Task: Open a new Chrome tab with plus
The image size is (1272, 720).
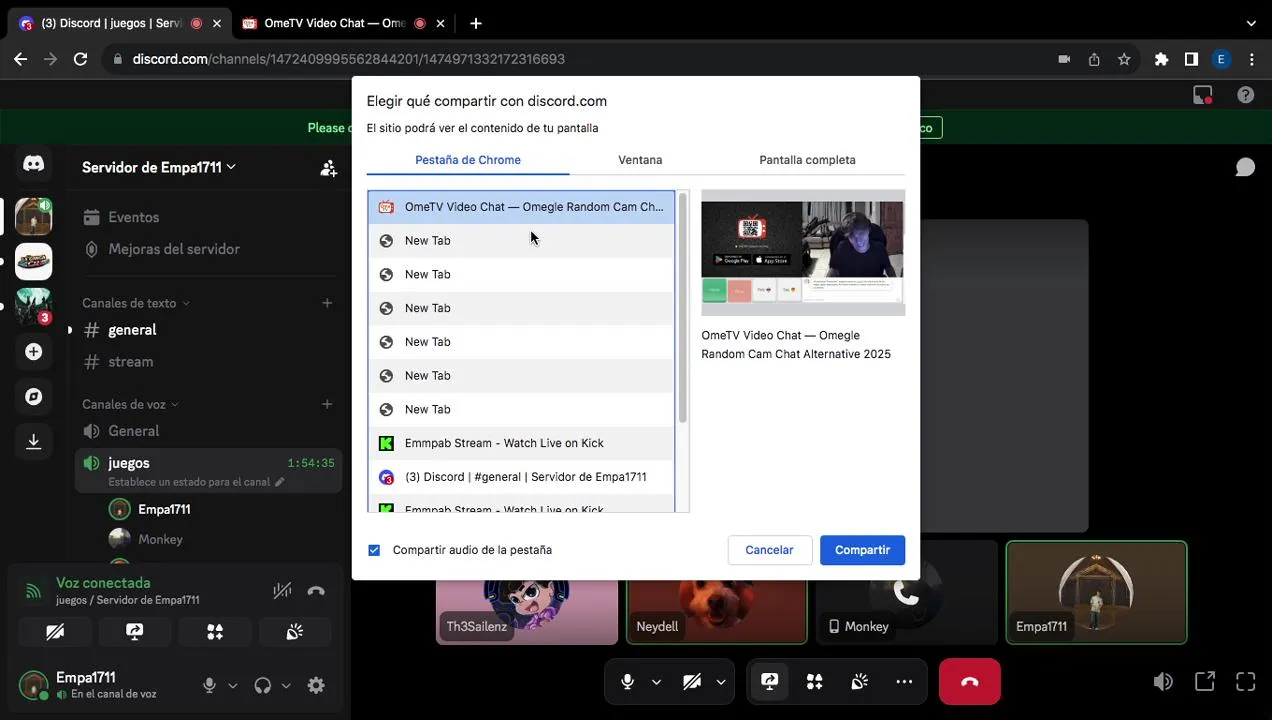Action: click(x=476, y=23)
